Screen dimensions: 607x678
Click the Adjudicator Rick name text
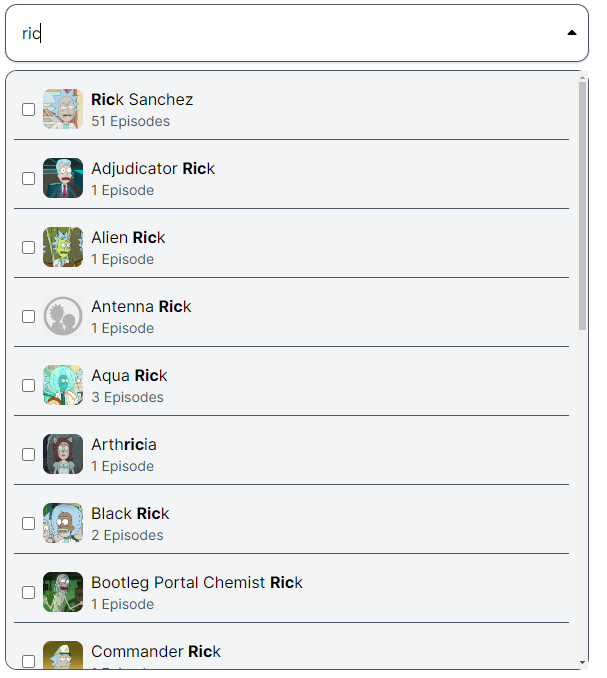152,169
